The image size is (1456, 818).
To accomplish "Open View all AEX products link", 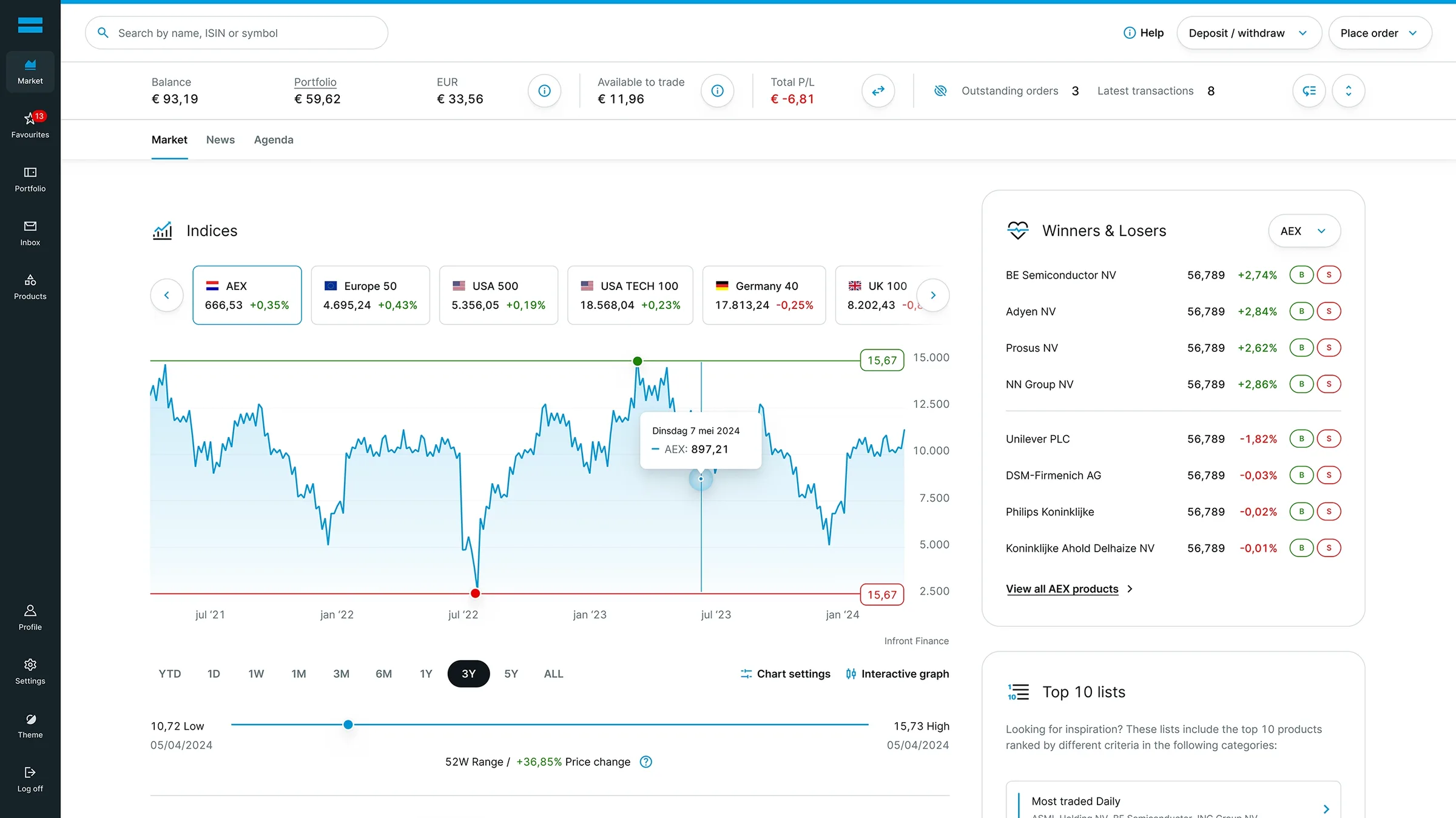I will pos(1069,589).
